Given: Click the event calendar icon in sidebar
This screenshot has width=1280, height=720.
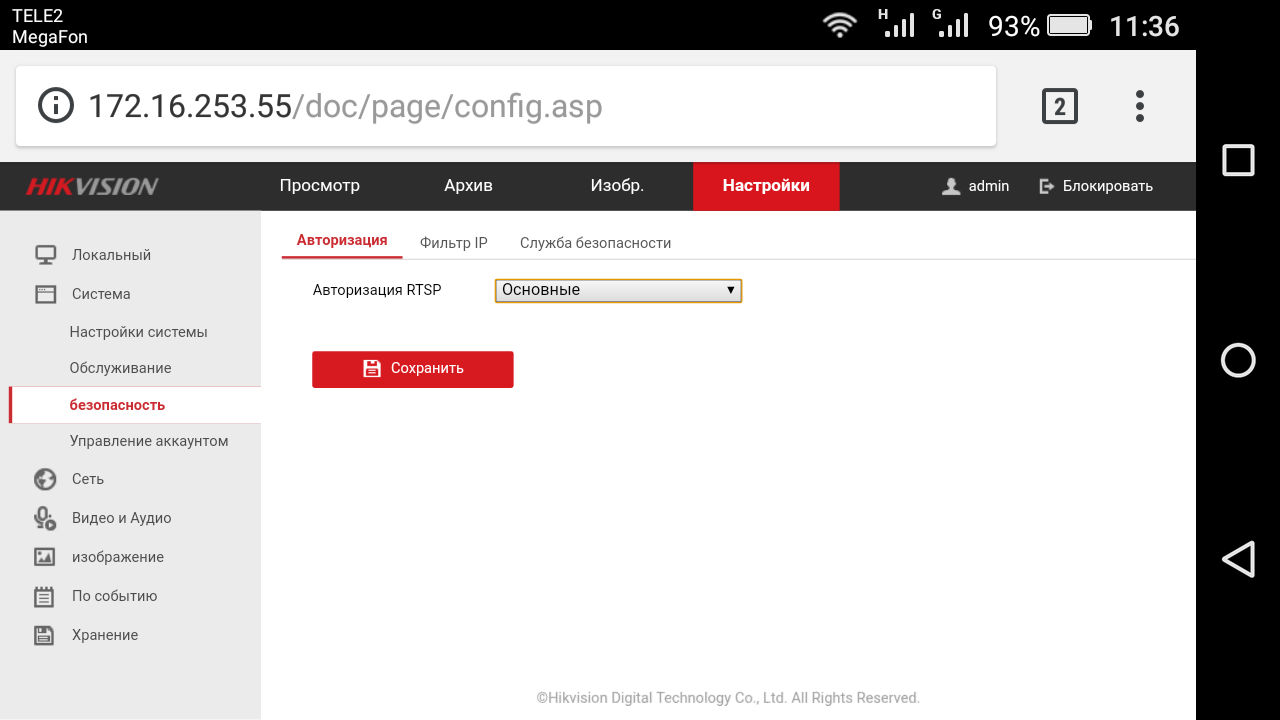Looking at the screenshot, I should [x=45, y=596].
